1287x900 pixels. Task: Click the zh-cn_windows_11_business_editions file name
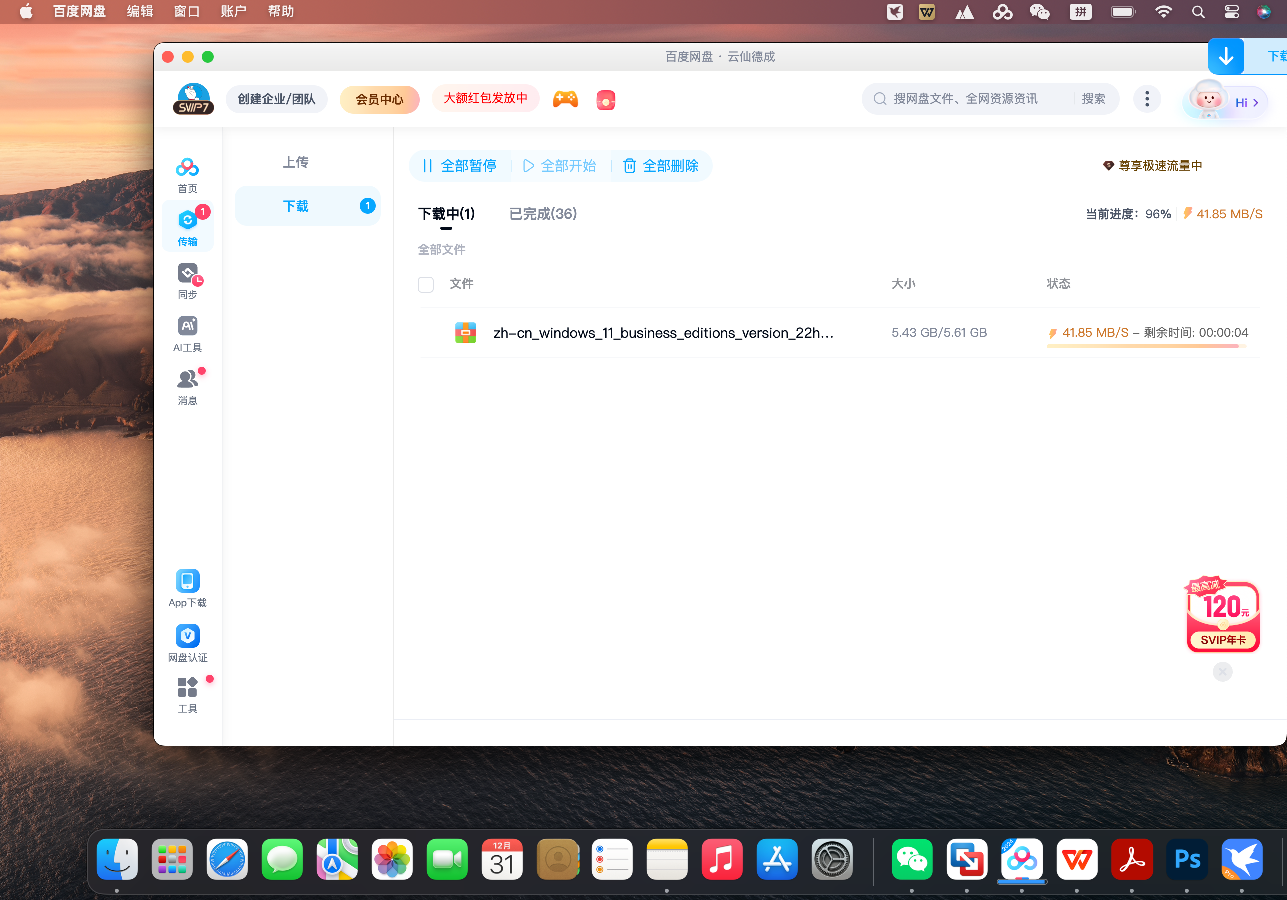tap(663, 333)
